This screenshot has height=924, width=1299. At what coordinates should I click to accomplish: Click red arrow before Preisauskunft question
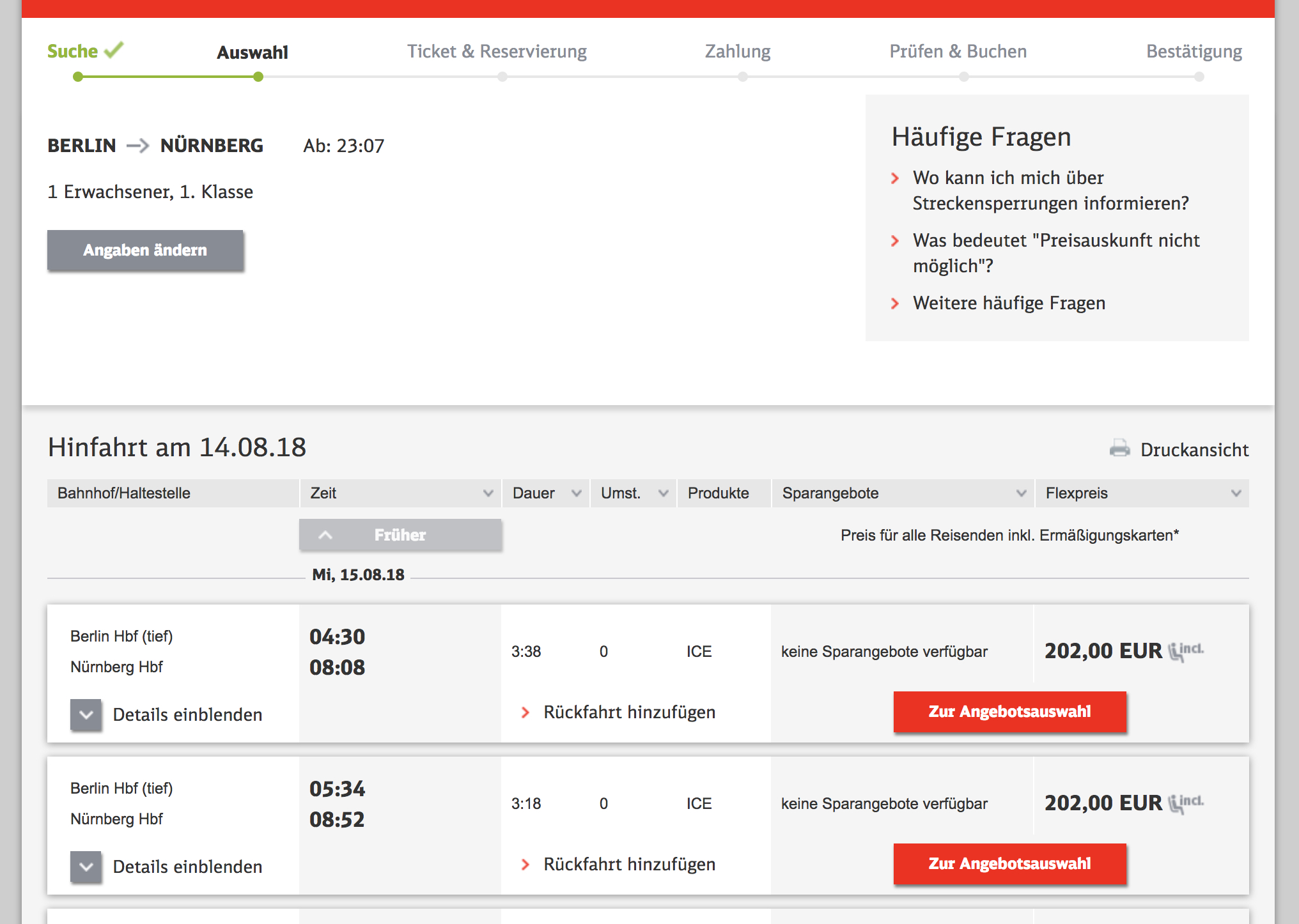click(x=895, y=241)
